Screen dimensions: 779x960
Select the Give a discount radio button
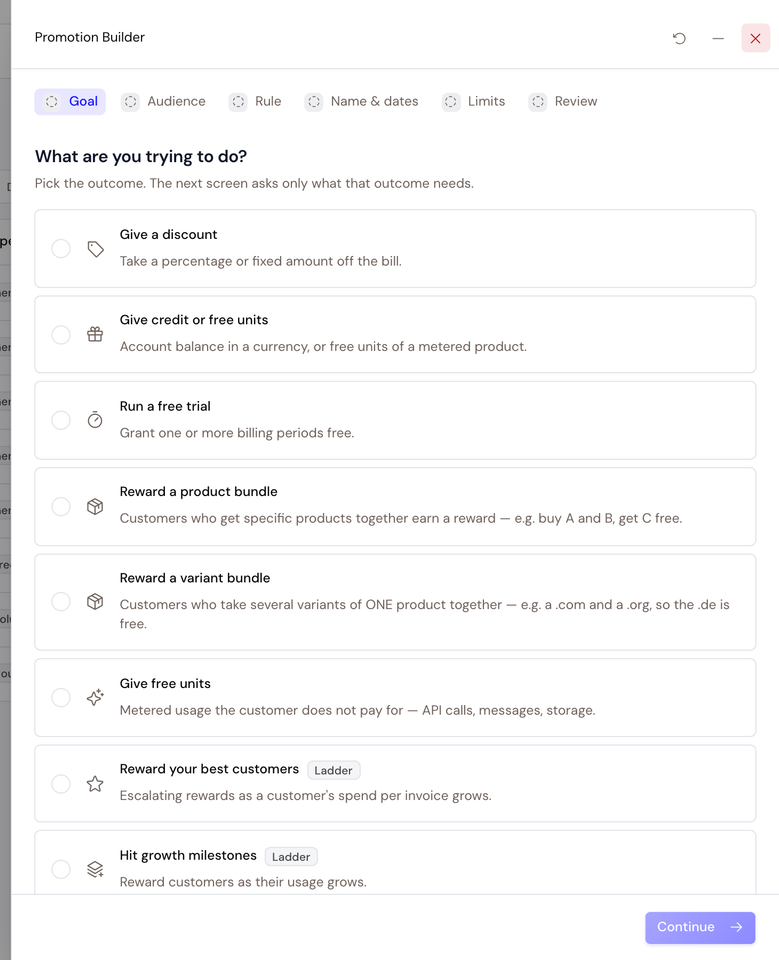click(61, 249)
